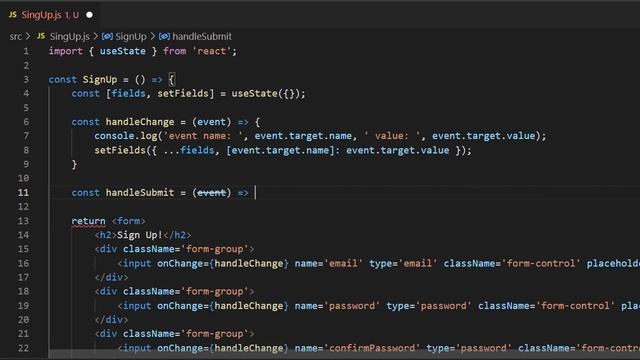Click the symbol icon before handleSubmit breadcrumb
640x360 pixels.
click(164, 36)
